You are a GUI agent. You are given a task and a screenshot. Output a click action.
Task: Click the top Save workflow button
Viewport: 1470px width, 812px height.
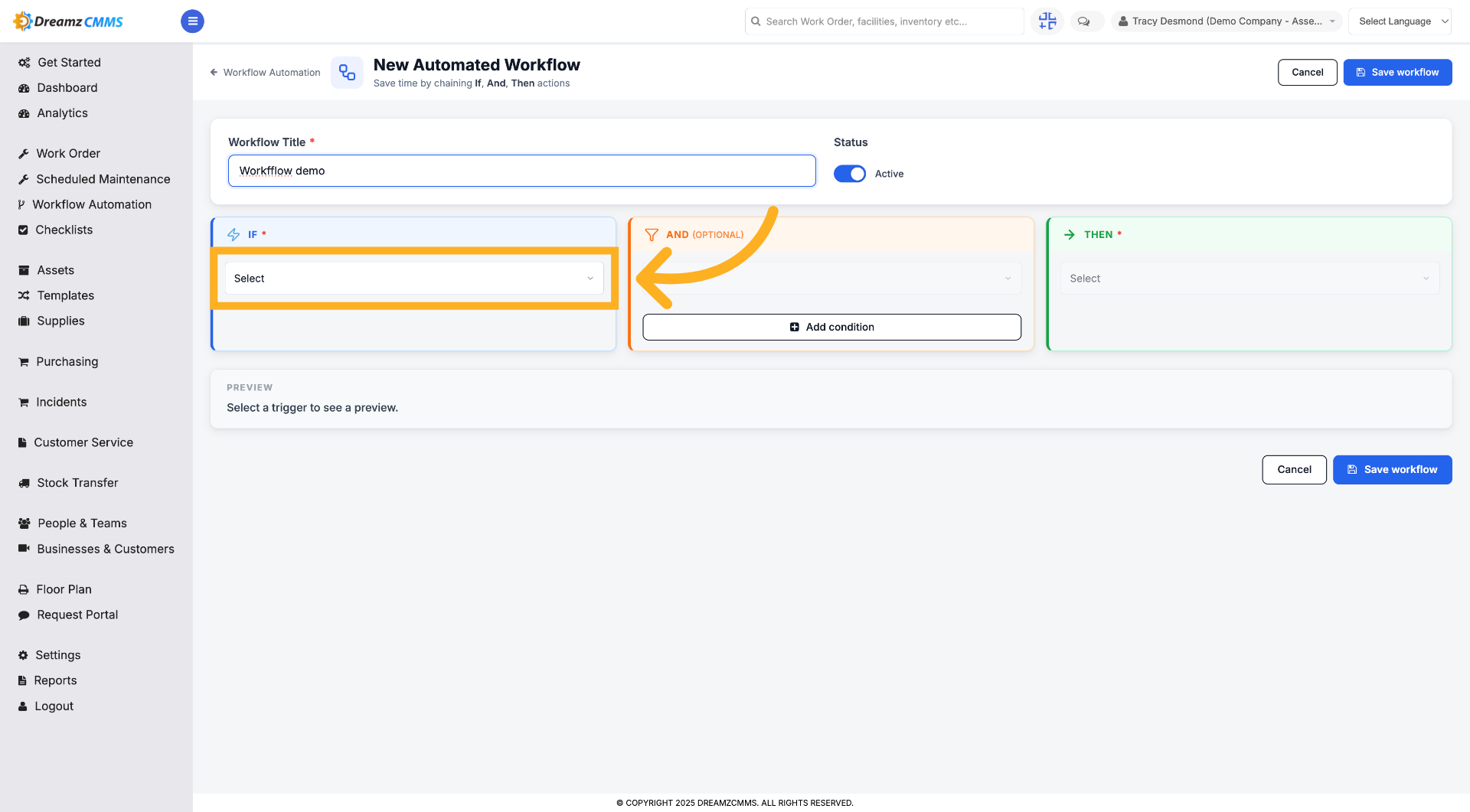(1397, 73)
